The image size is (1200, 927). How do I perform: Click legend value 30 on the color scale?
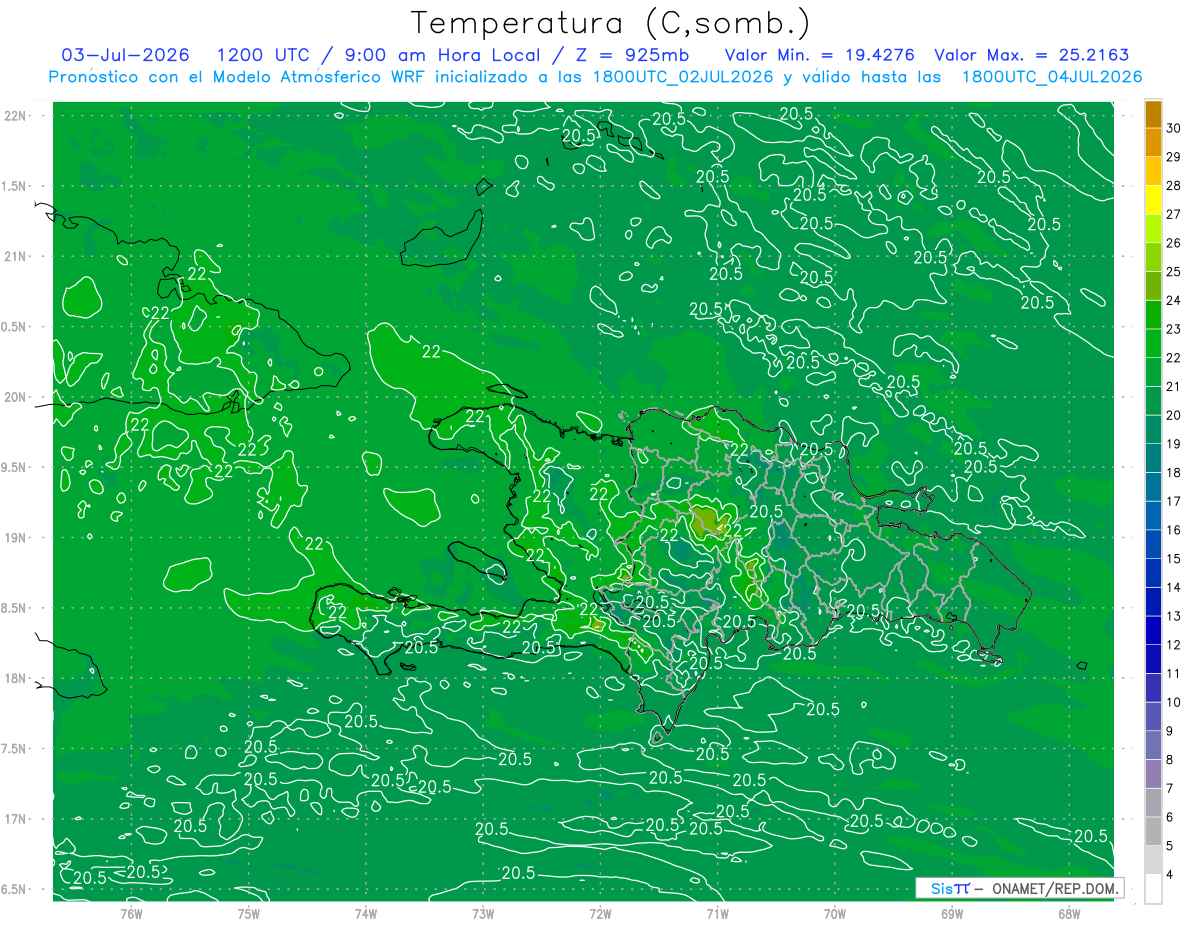1173,128
